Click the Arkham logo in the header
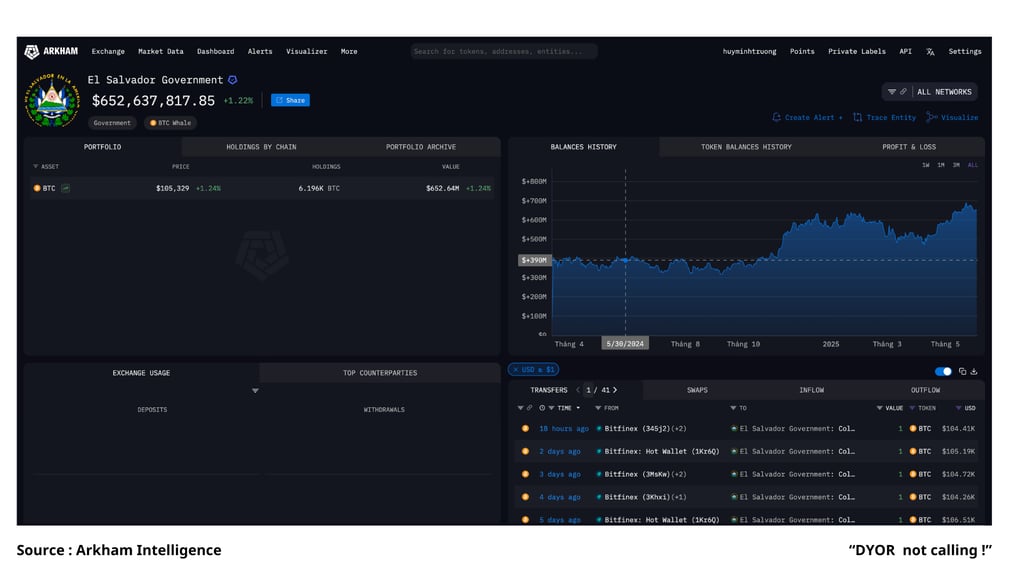Screen dimensions: 1024x563 [51, 52]
